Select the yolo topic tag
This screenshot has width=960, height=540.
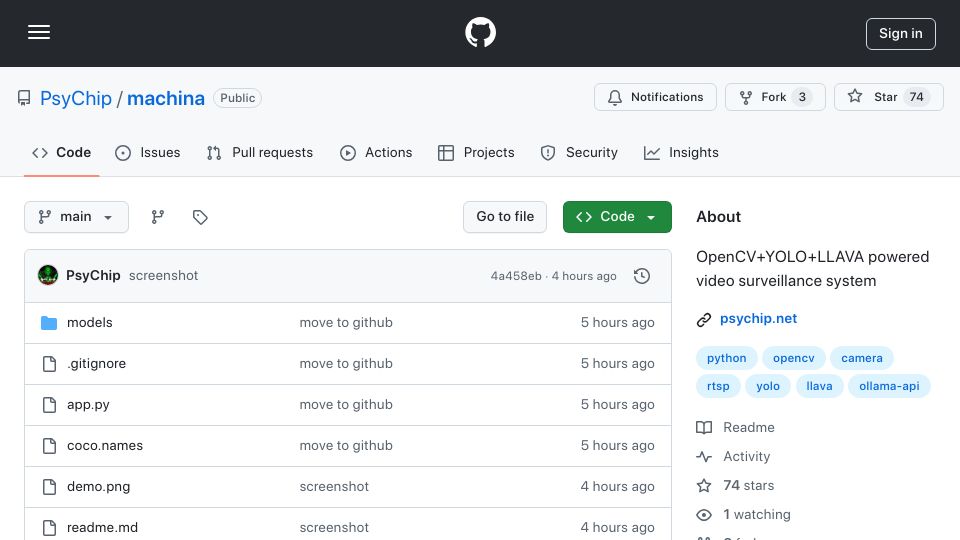point(768,386)
